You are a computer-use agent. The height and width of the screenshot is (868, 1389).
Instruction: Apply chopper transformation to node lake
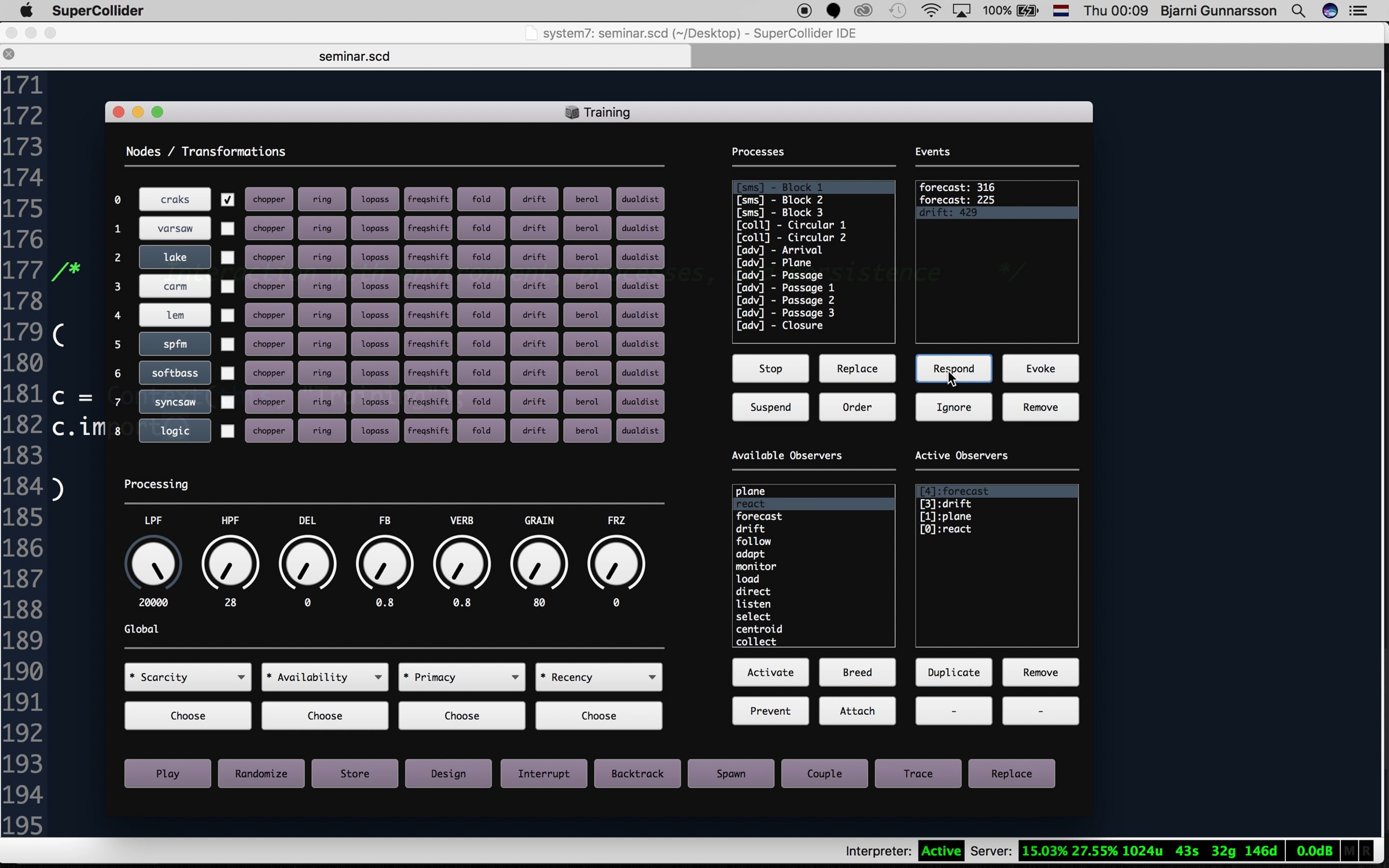point(269,258)
